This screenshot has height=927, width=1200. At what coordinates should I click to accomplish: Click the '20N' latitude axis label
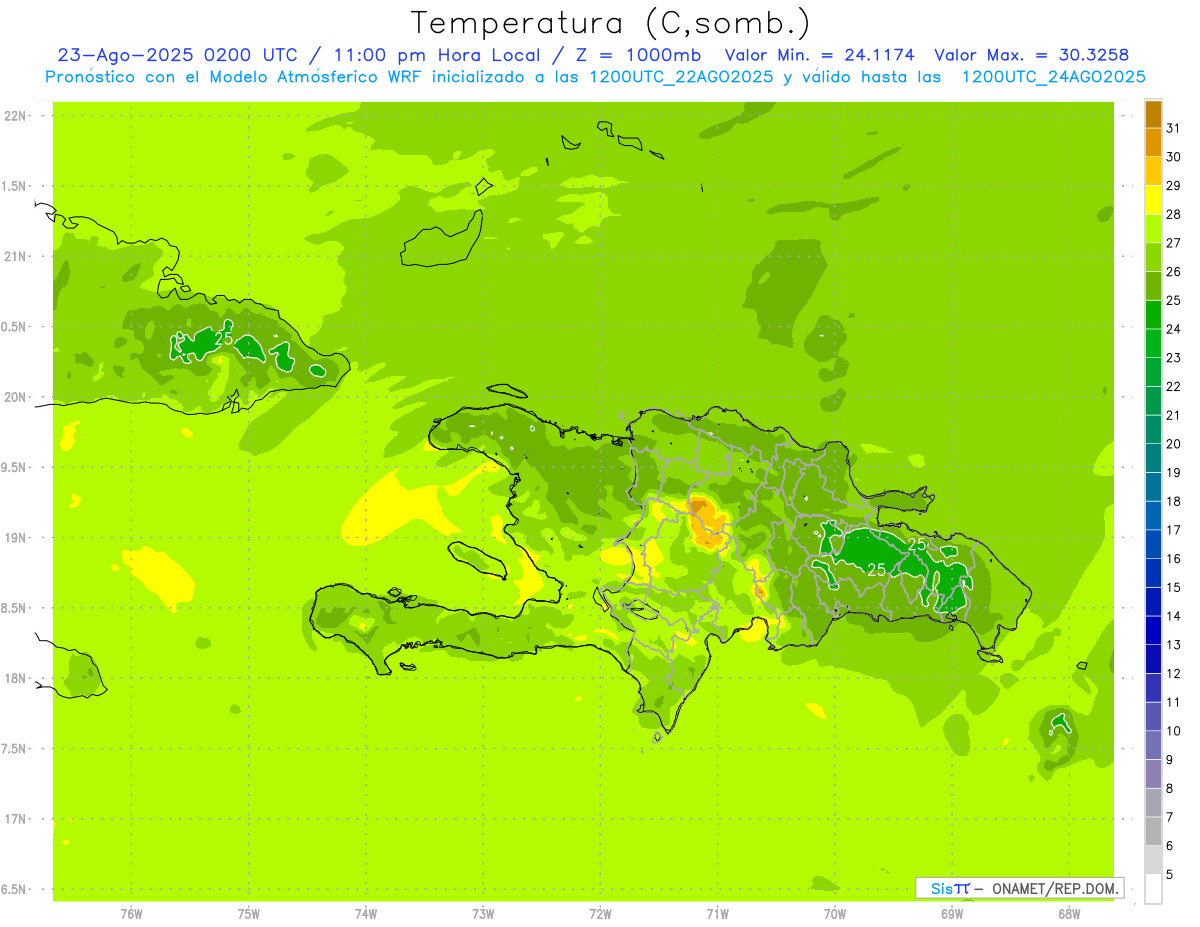pyautogui.click(x=14, y=398)
